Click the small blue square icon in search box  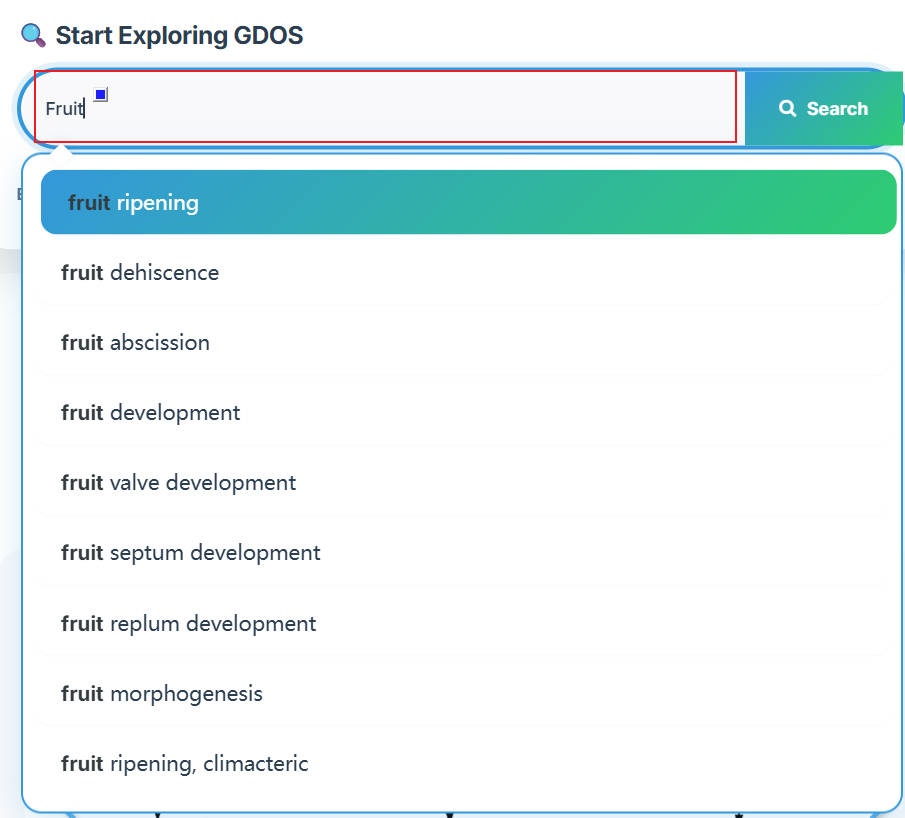point(100,94)
